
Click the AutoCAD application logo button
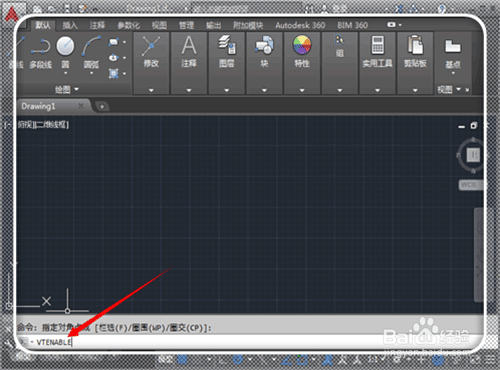[x=12, y=15]
